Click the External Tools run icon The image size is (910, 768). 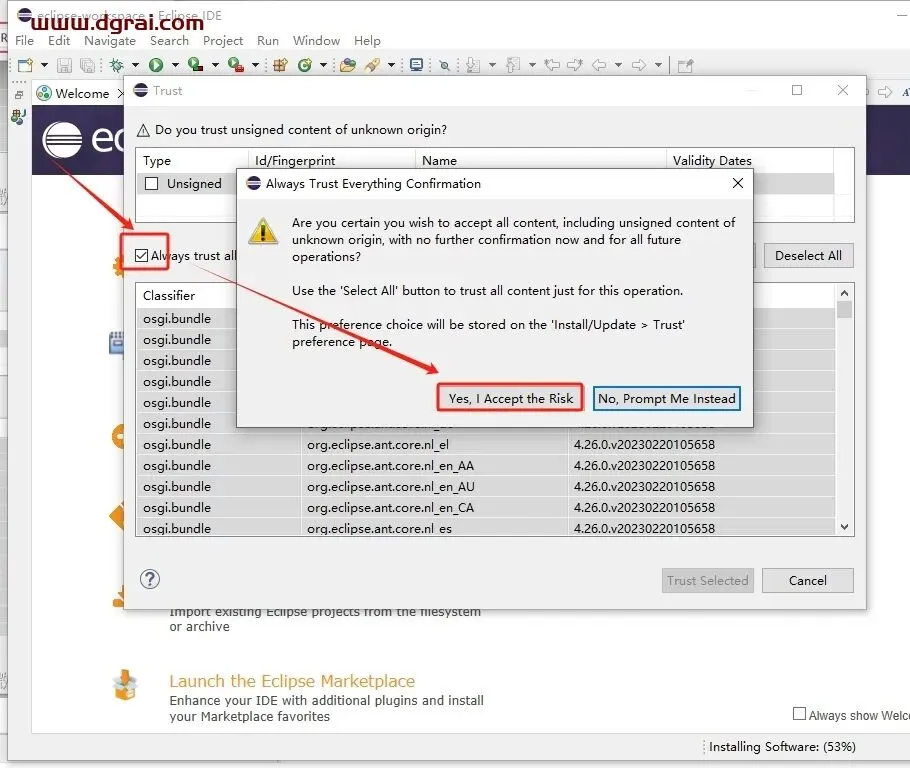pos(236,65)
